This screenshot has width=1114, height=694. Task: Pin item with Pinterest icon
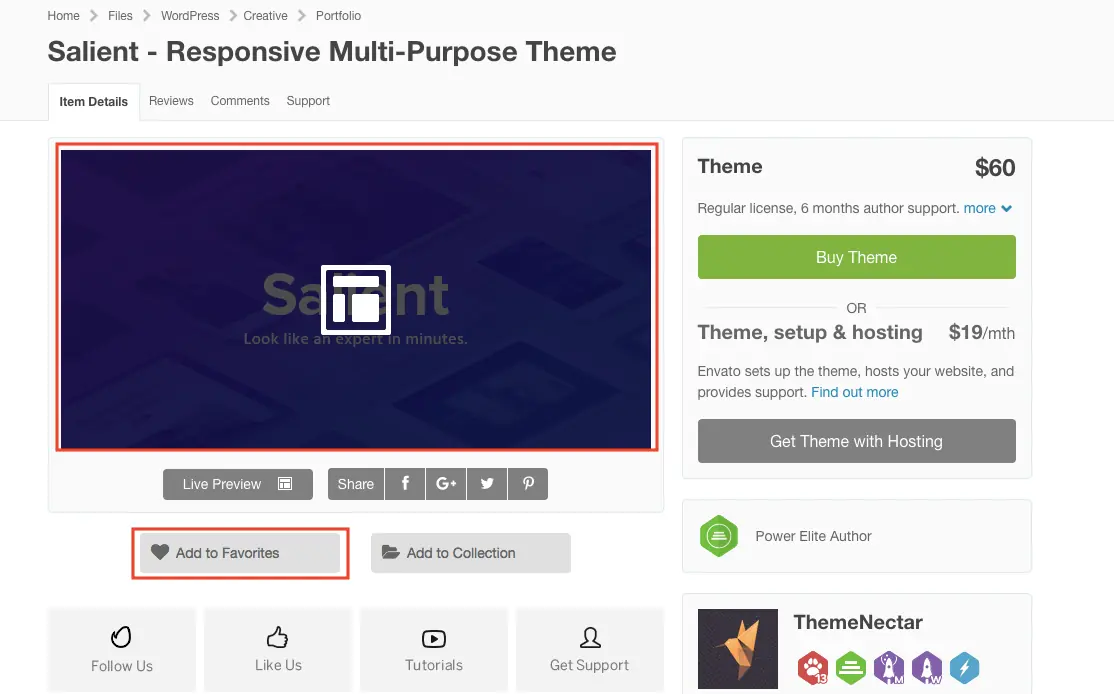coord(528,484)
